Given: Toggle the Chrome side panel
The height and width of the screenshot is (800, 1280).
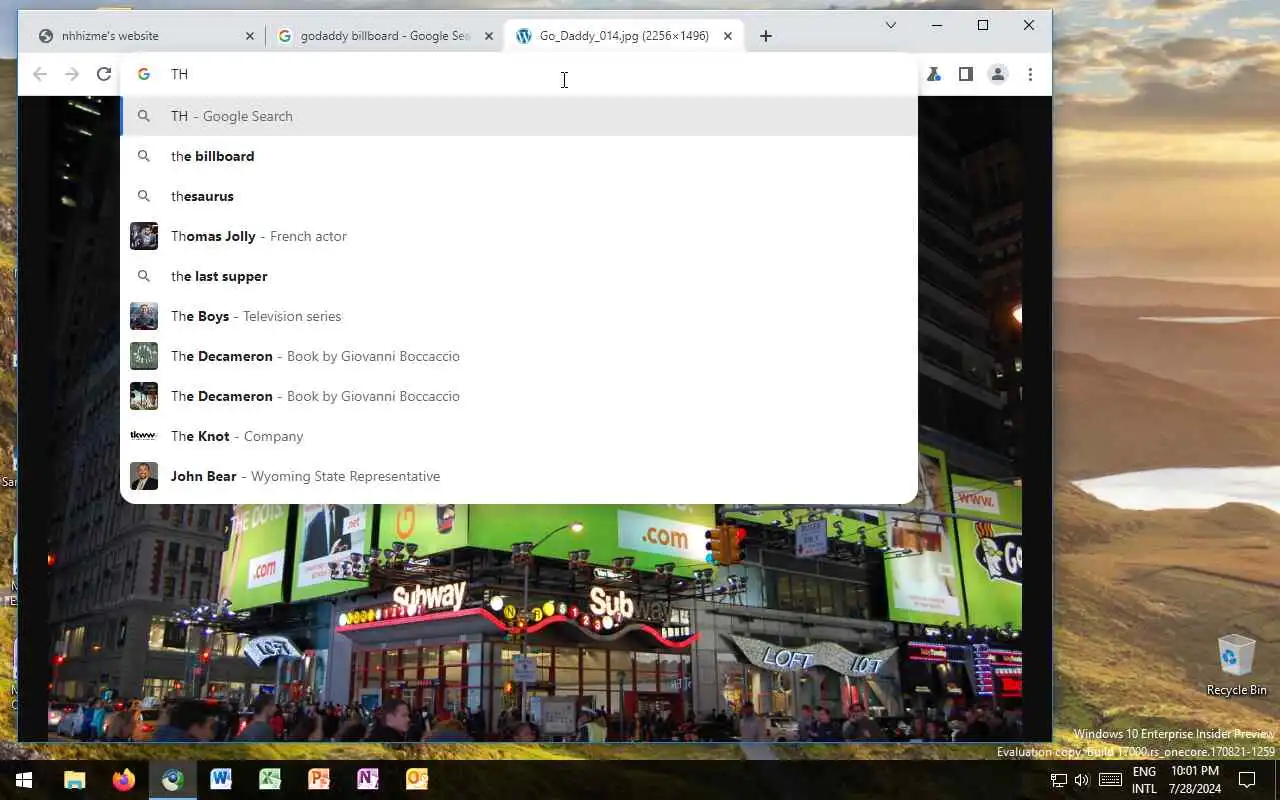Looking at the screenshot, I should tap(966, 74).
